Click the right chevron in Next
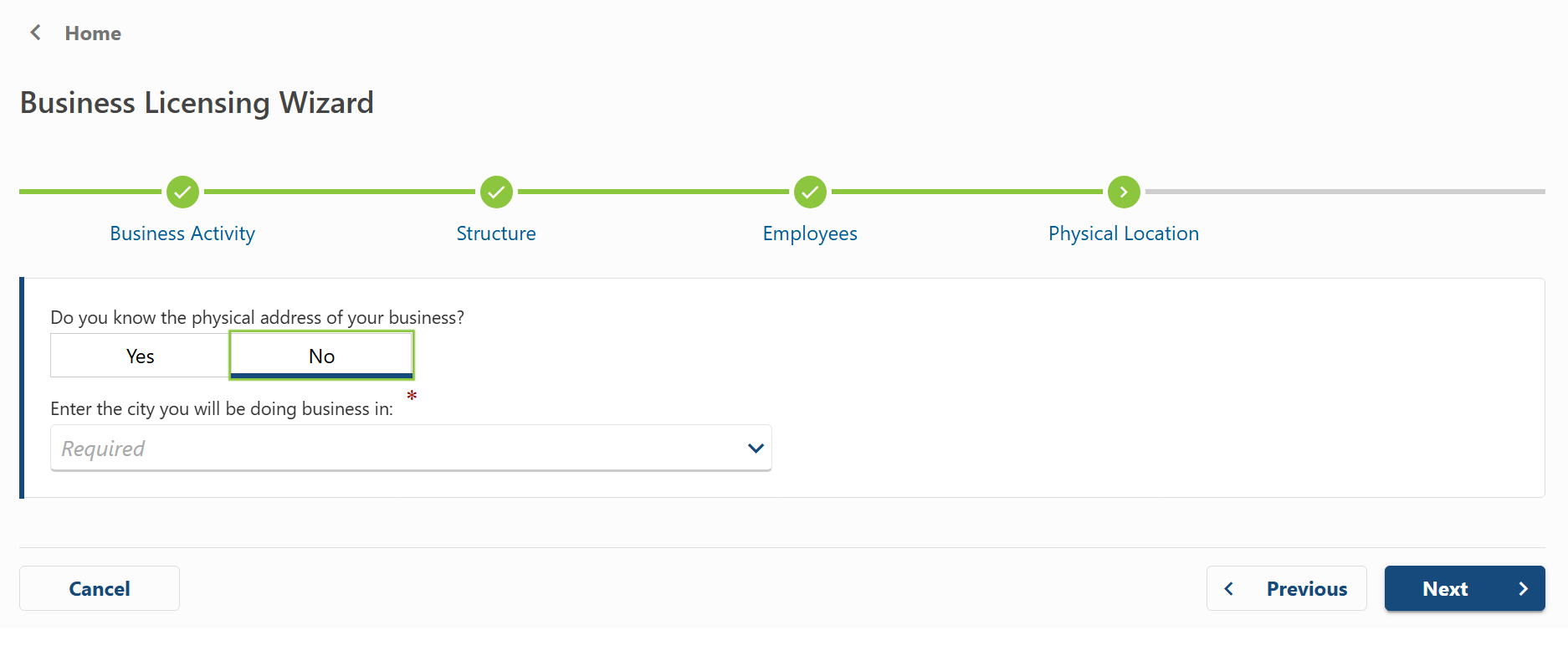The image size is (1568, 646). (1523, 588)
